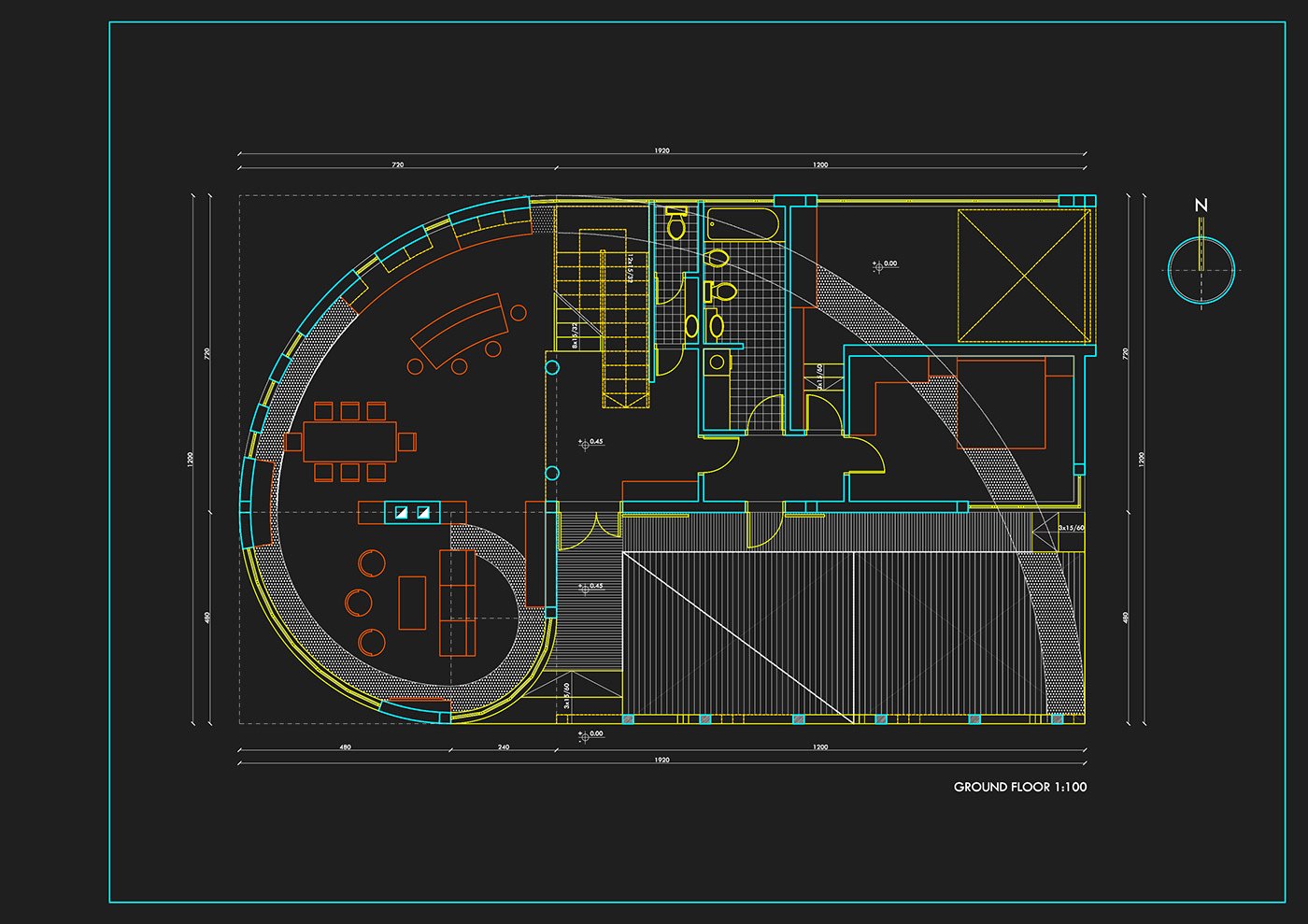
Task: Click the 0.45 level marker near stairs
Action: click(x=590, y=442)
